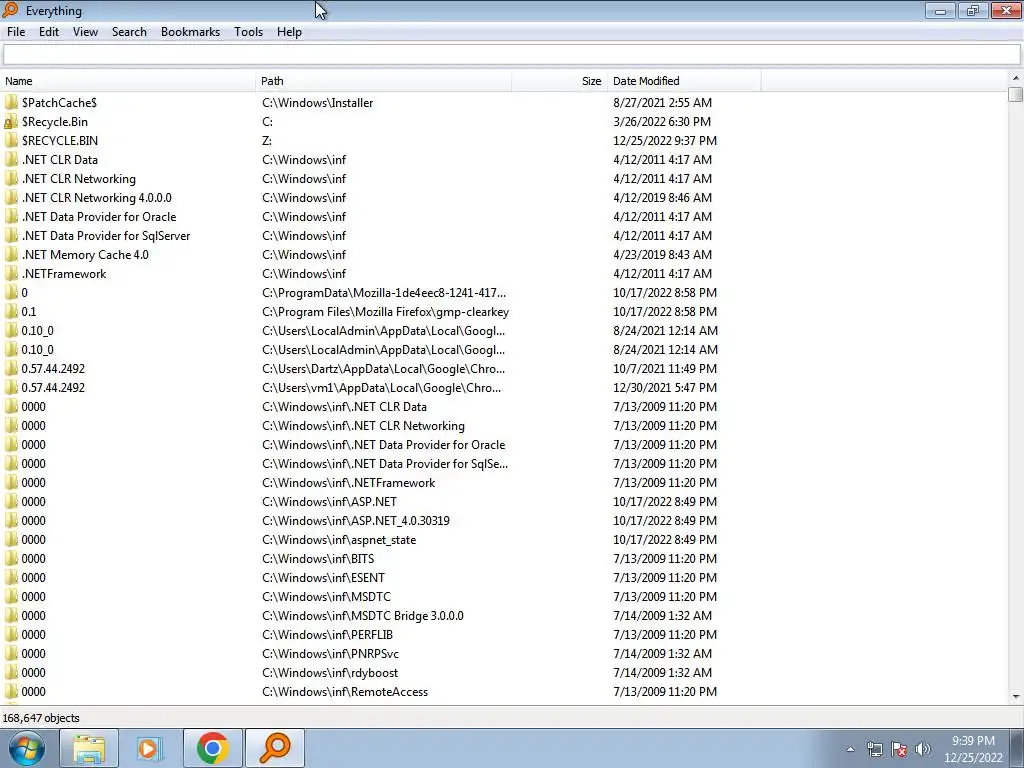The width and height of the screenshot is (1024, 768).
Task: Click path C:\Windows\inf\ASP.NET_4.0.30319
Action: tap(355, 520)
